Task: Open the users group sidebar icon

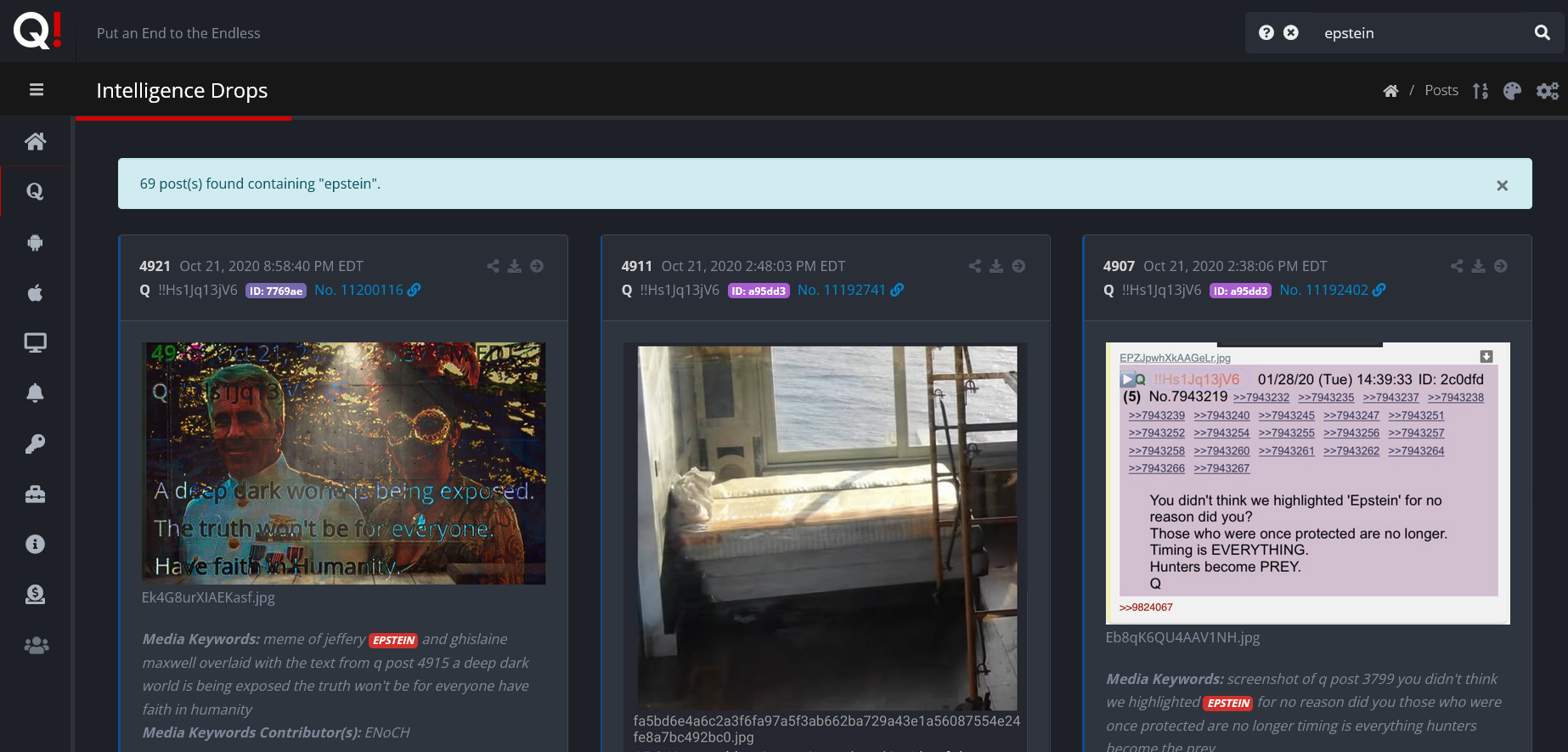Action: click(36, 646)
